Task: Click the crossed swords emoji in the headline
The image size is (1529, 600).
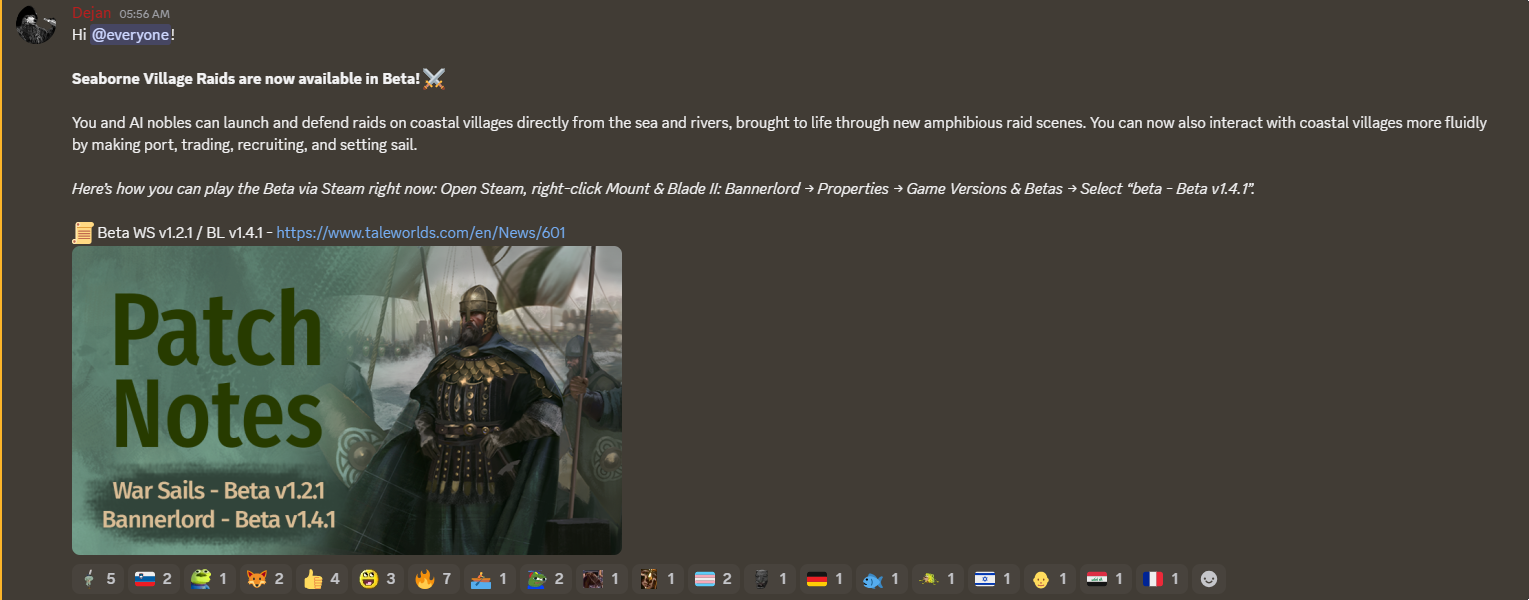Action: click(433, 79)
